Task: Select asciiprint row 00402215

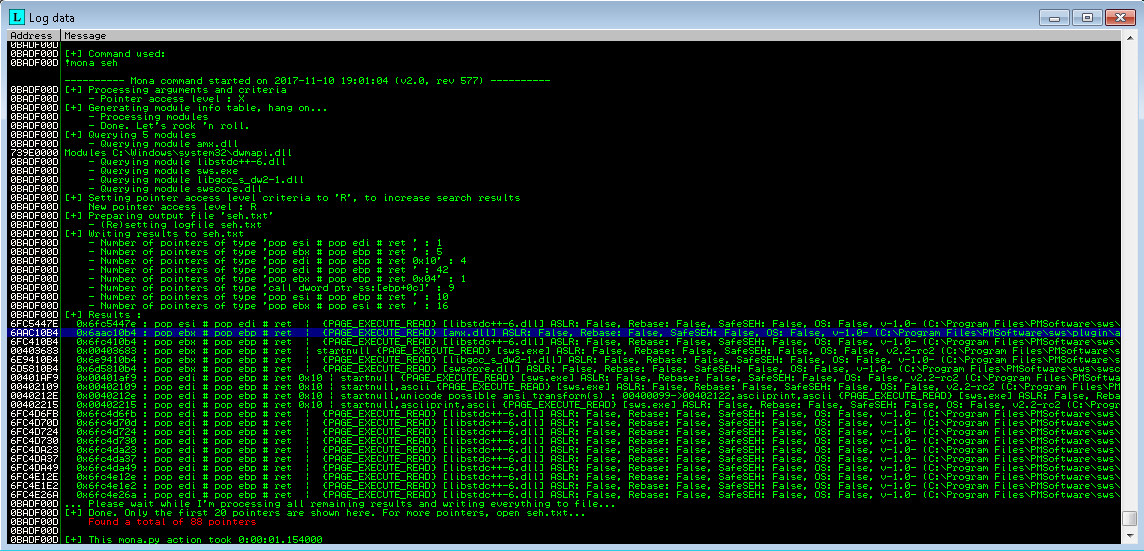Action: coord(564,404)
